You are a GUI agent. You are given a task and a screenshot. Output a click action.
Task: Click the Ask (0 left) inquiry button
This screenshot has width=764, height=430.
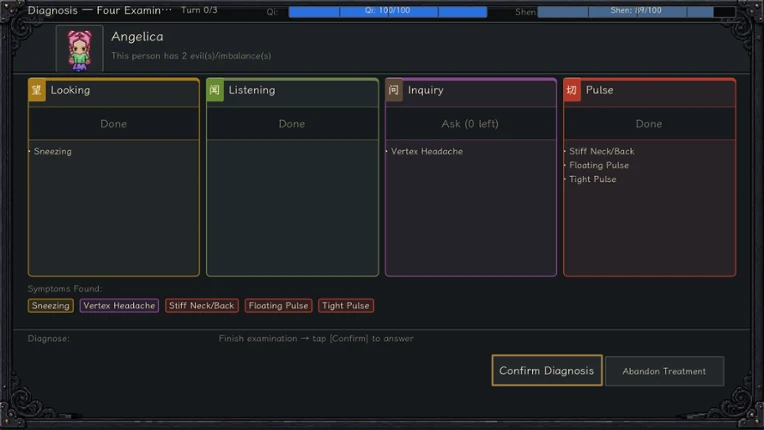[x=470, y=124]
